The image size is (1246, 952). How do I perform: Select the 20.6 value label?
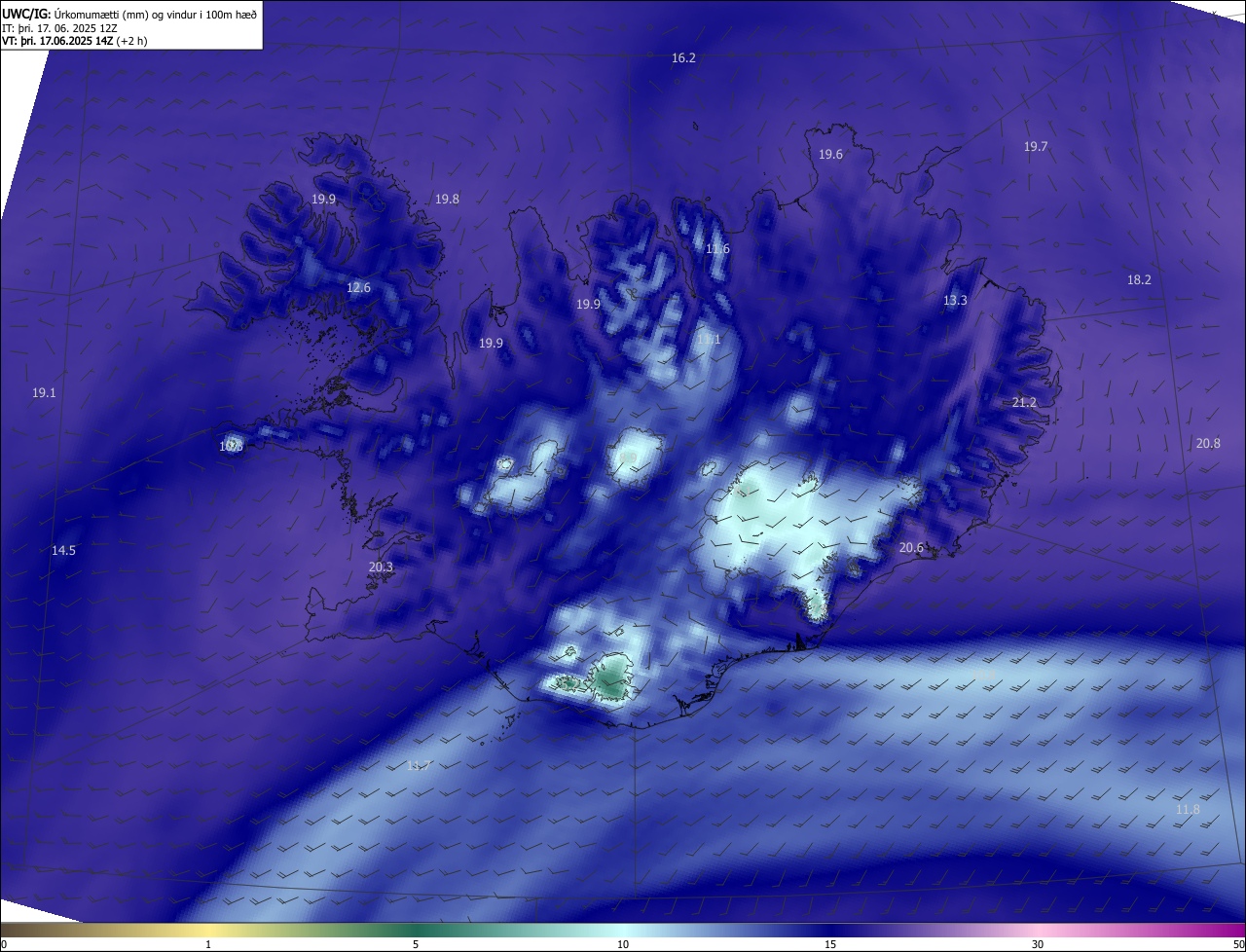[x=910, y=548]
